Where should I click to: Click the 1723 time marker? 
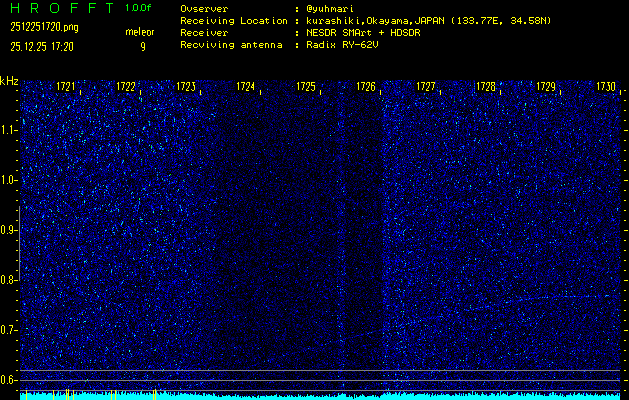pos(186,87)
